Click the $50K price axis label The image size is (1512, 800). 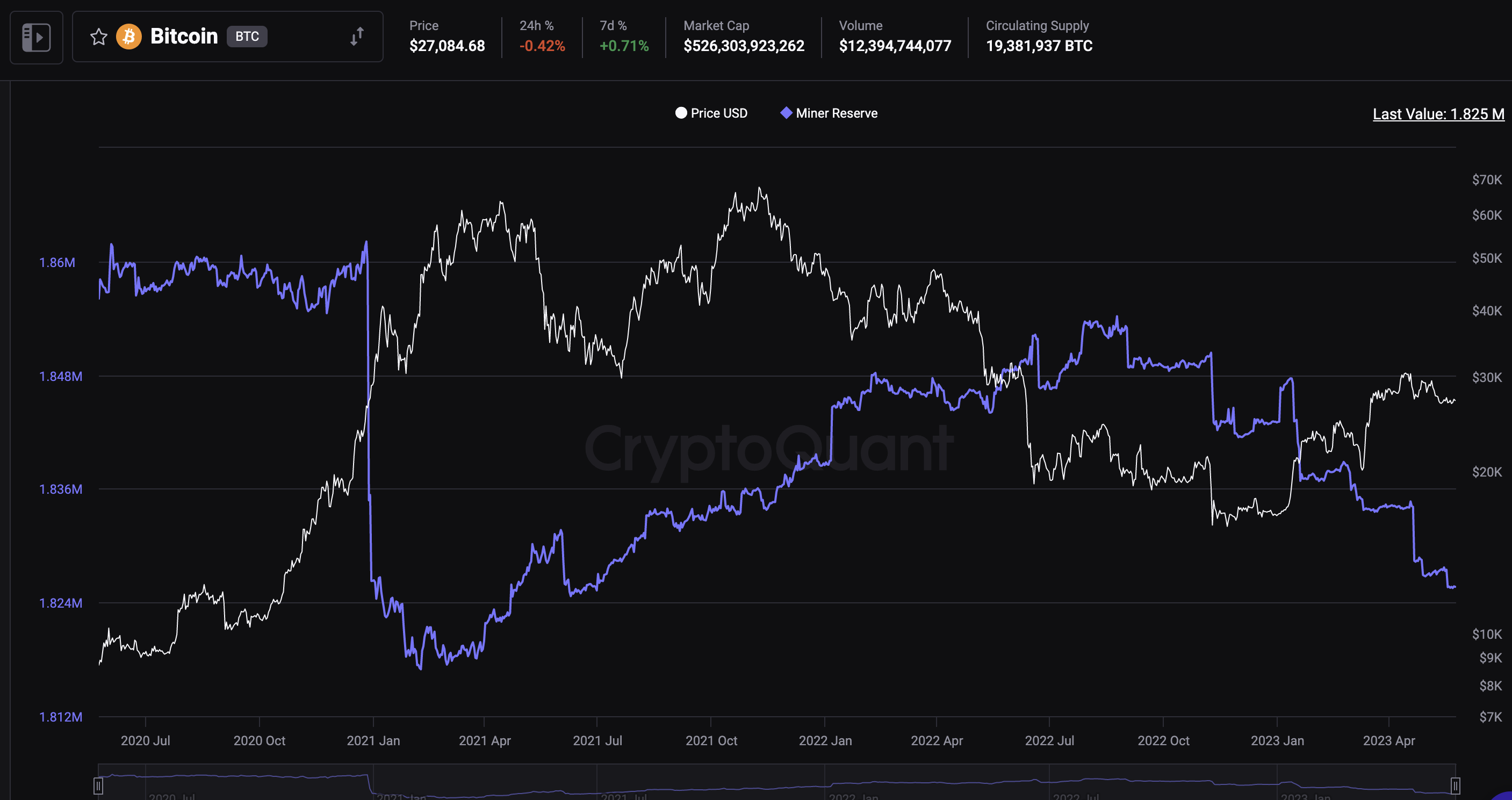(x=1487, y=258)
